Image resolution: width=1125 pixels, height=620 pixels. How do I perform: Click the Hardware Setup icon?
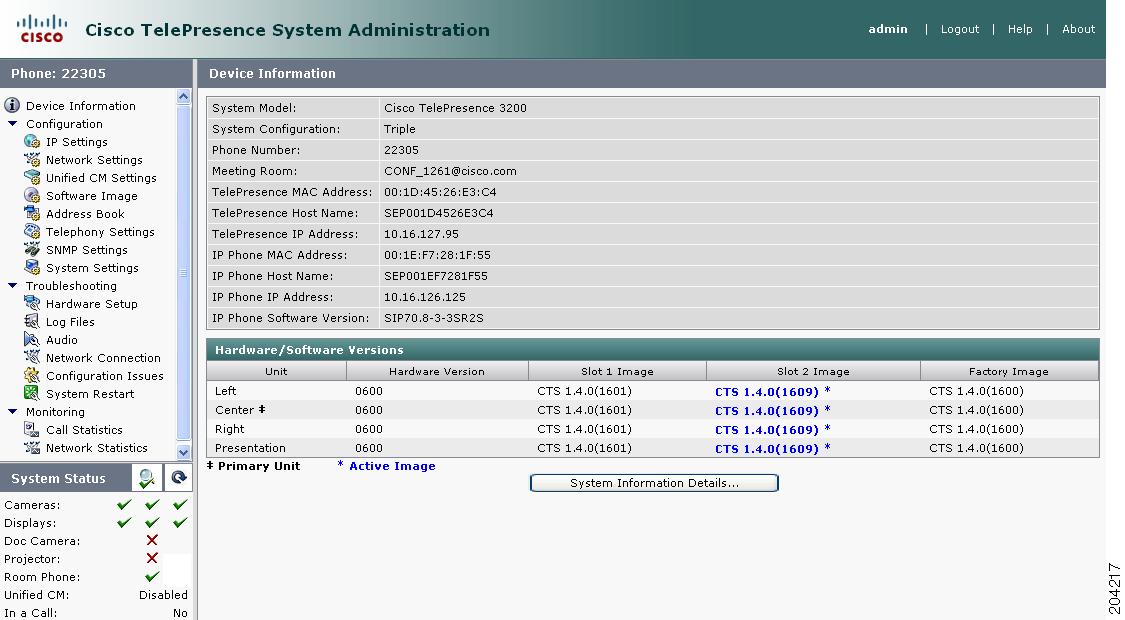tap(32, 303)
